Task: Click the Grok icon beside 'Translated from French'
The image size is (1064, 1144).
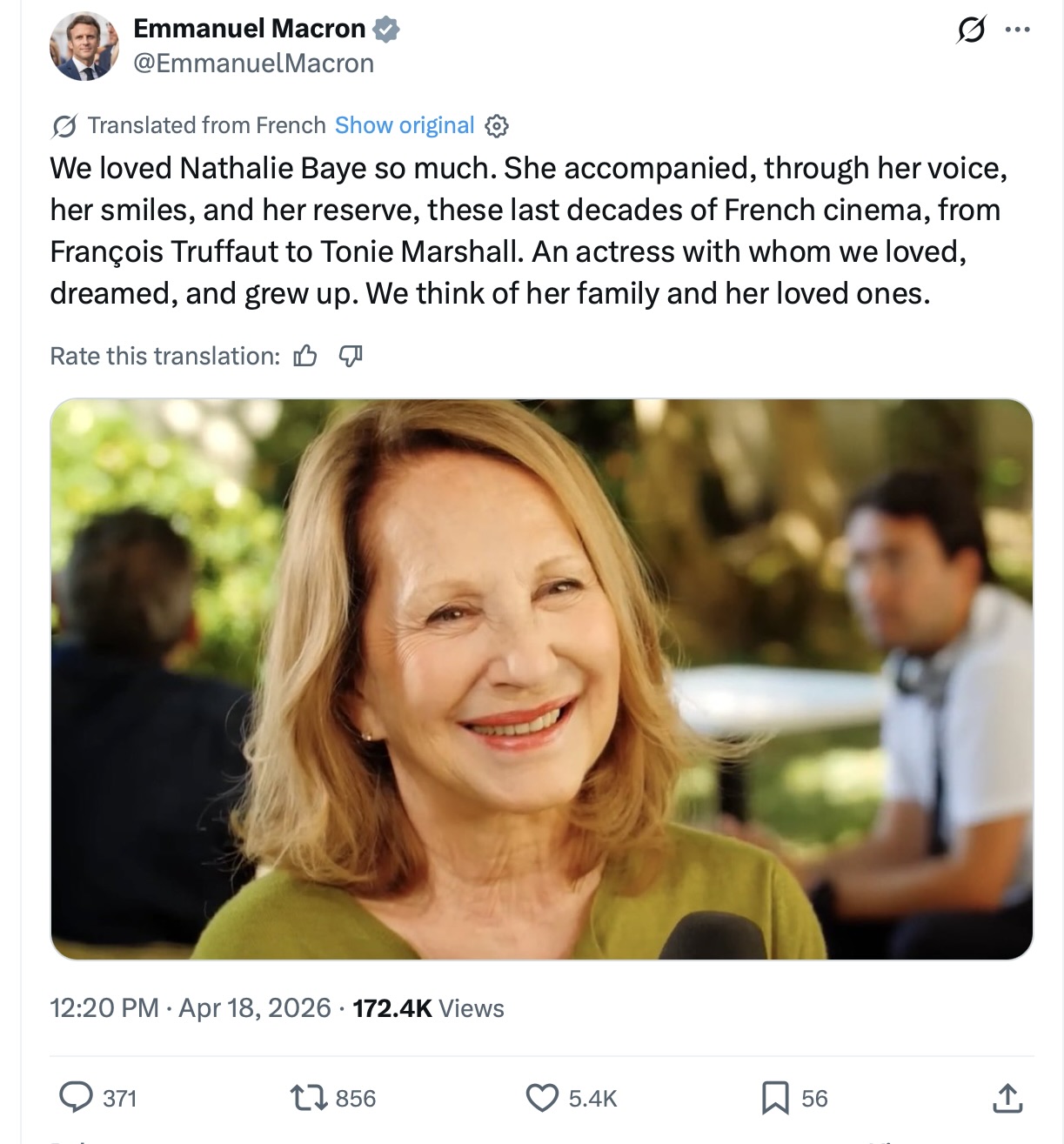Action: tap(64, 126)
